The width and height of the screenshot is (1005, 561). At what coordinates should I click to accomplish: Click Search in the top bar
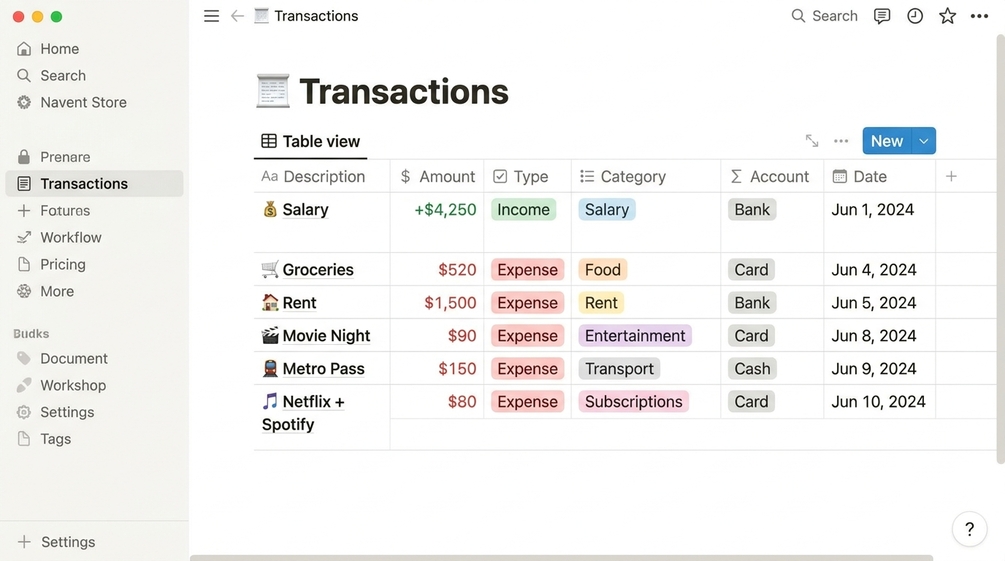click(824, 16)
